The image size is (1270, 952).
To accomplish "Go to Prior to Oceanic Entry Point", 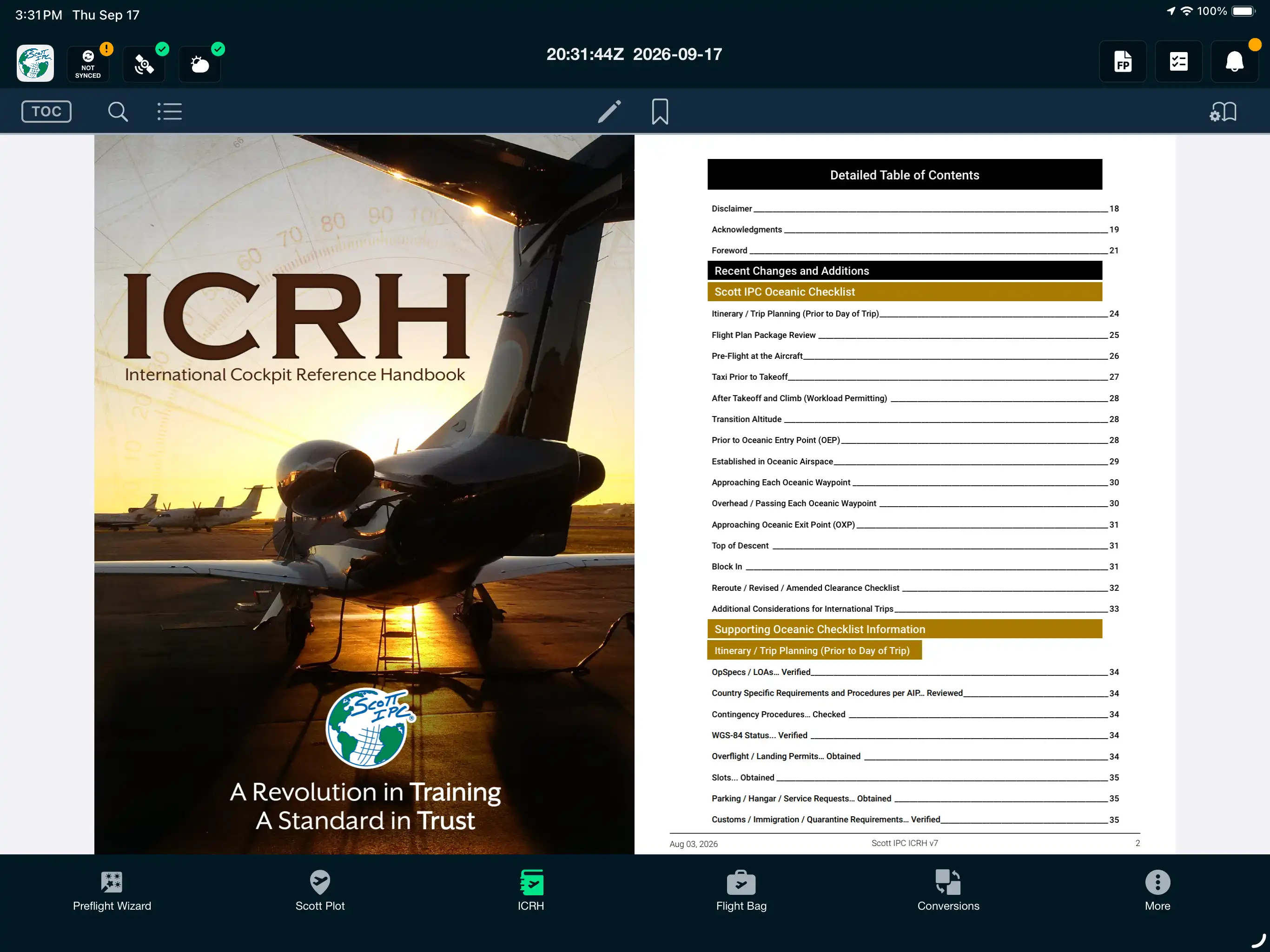I will coord(914,440).
